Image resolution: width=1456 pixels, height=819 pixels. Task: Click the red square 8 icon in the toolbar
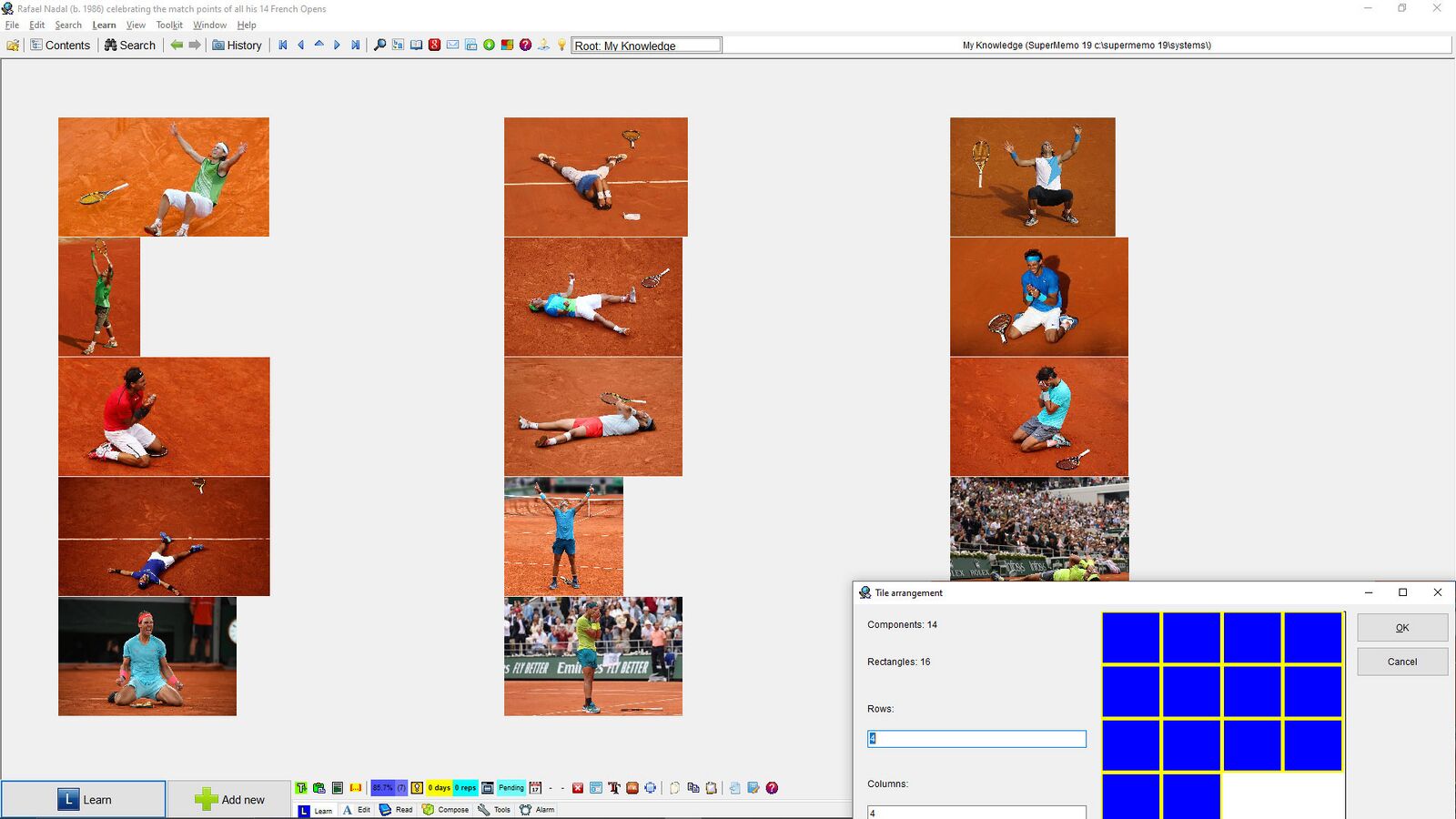click(x=434, y=45)
